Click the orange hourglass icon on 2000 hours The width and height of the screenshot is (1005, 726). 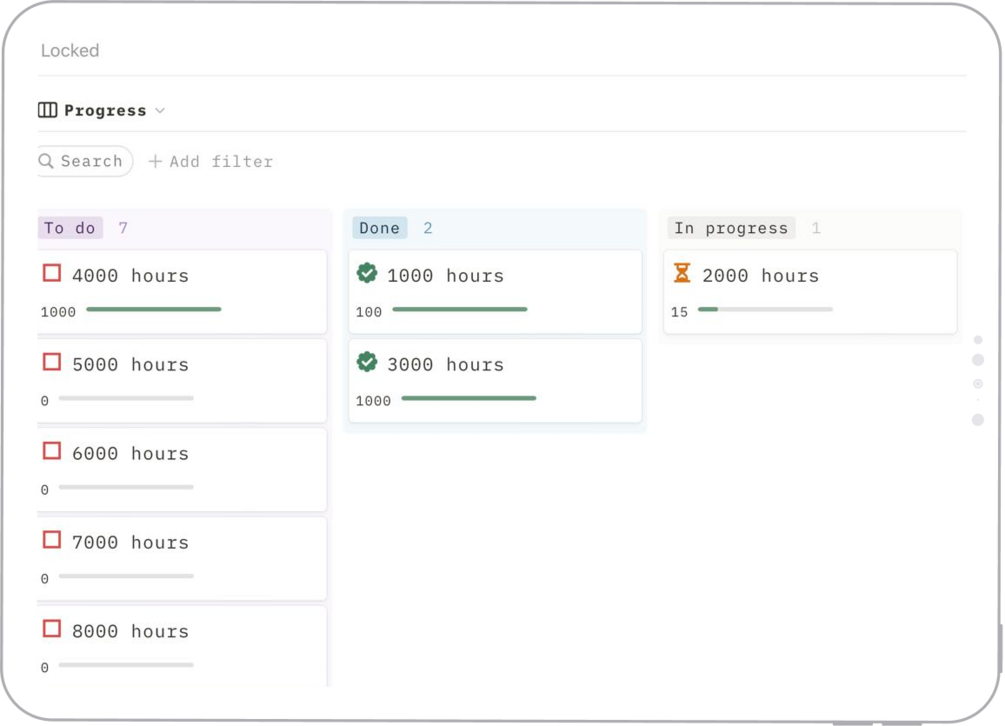(682, 273)
